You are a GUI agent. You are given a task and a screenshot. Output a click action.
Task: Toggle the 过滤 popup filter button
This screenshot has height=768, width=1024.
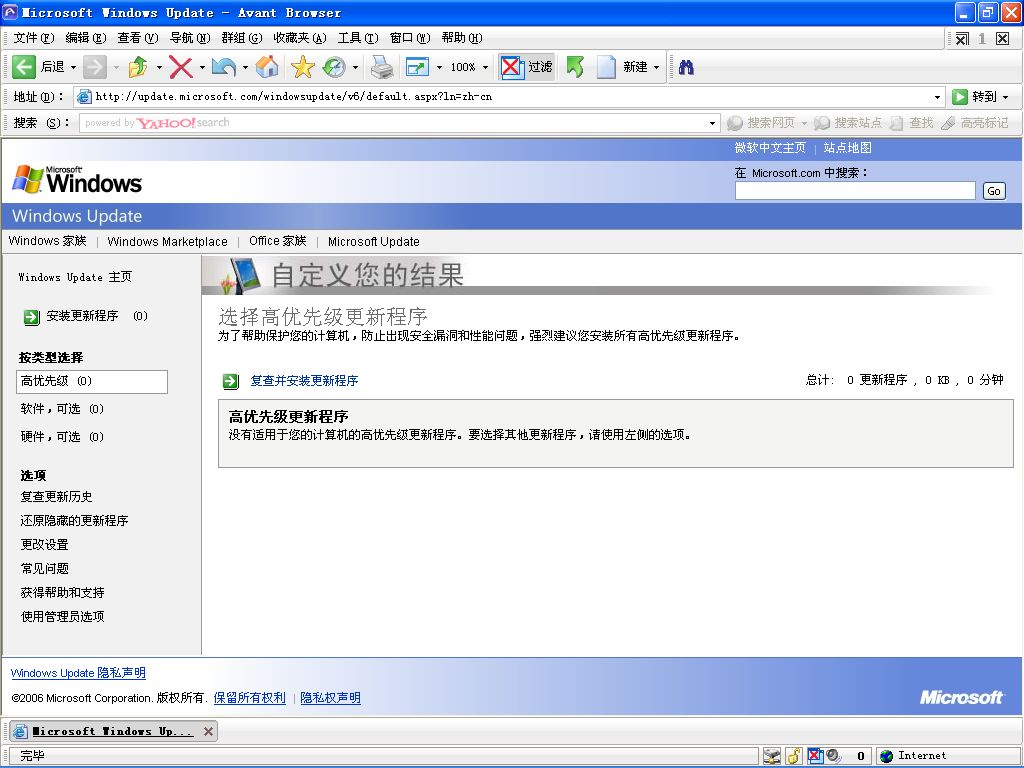click(x=527, y=67)
